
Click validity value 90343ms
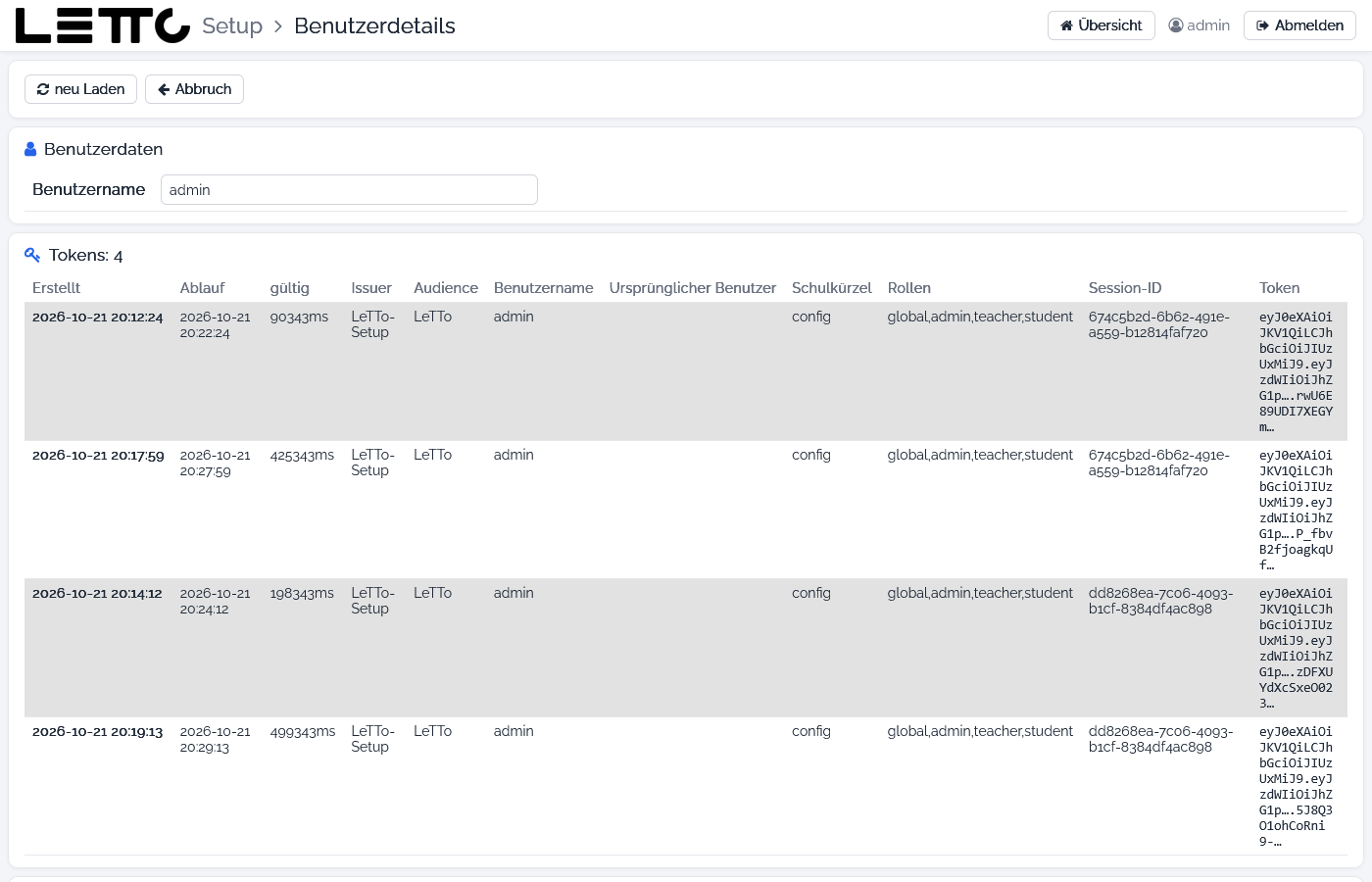[x=300, y=318]
